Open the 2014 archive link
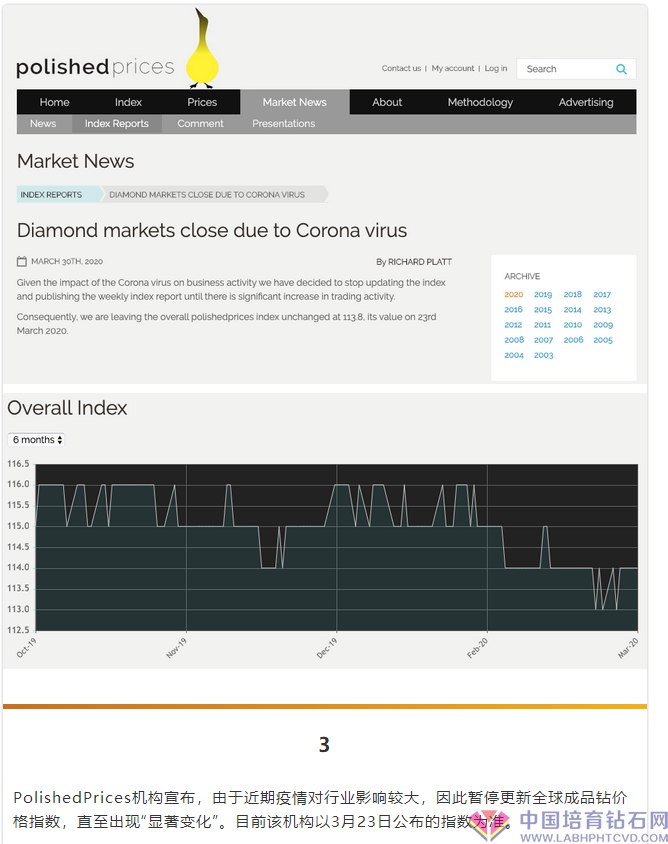The height and width of the screenshot is (844, 668). (573, 310)
